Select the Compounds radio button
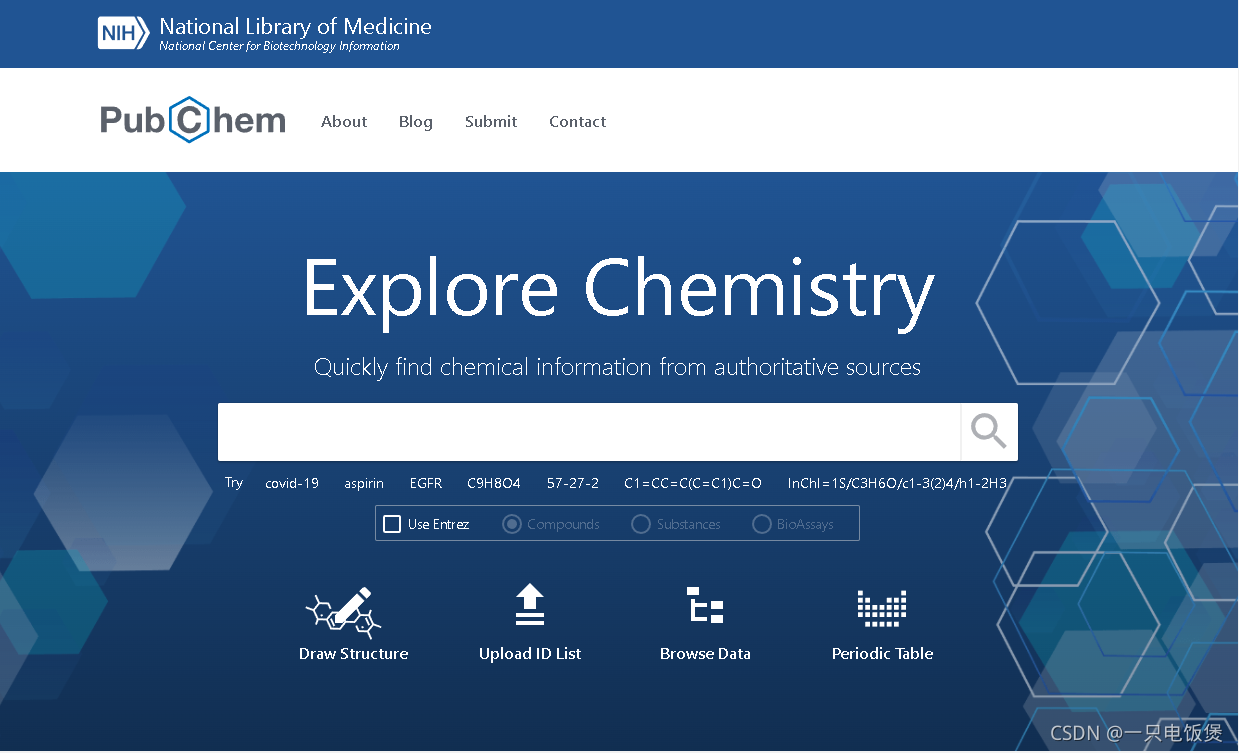Screen dimensions: 1239x753 511,524
